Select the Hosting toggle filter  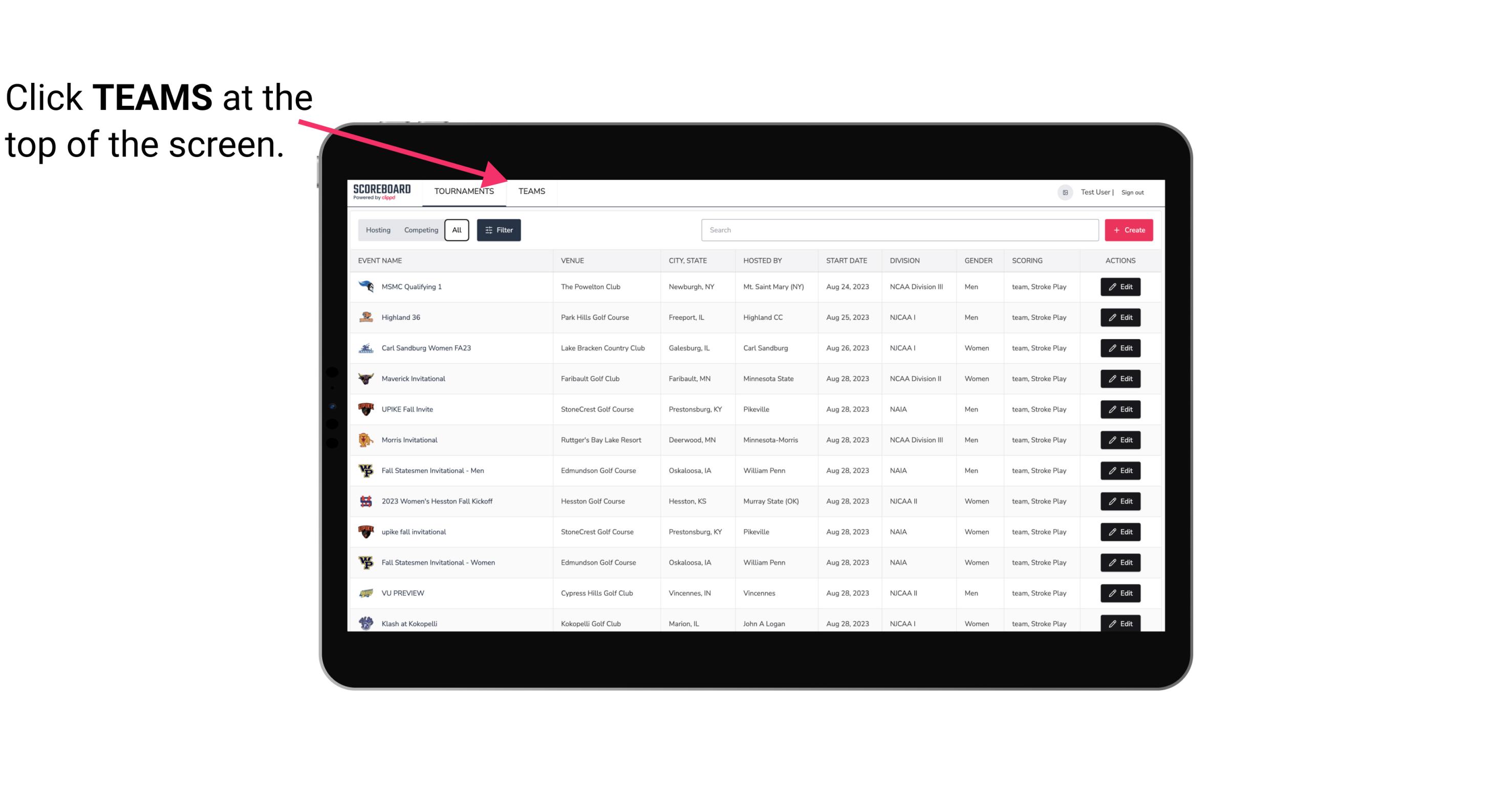[378, 230]
